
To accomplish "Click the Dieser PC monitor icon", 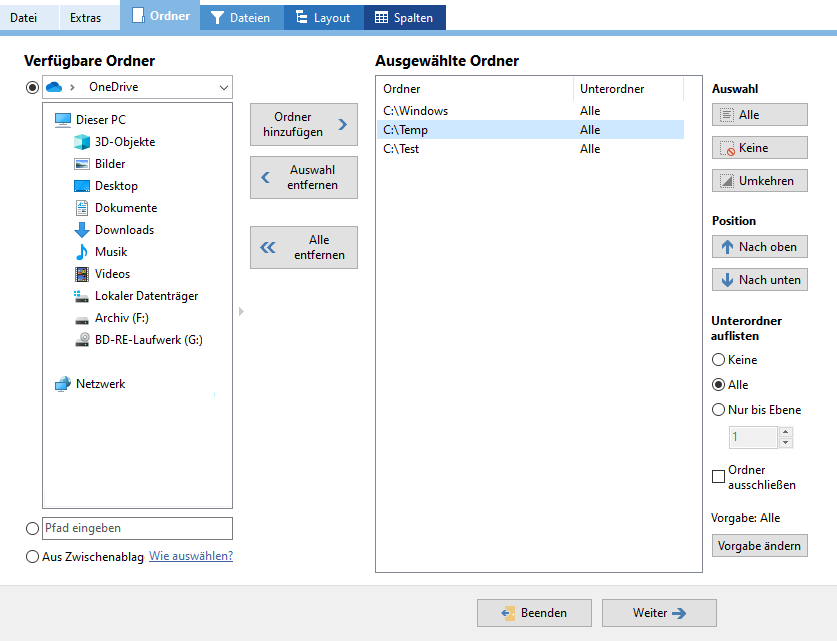I will tap(63, 120).
